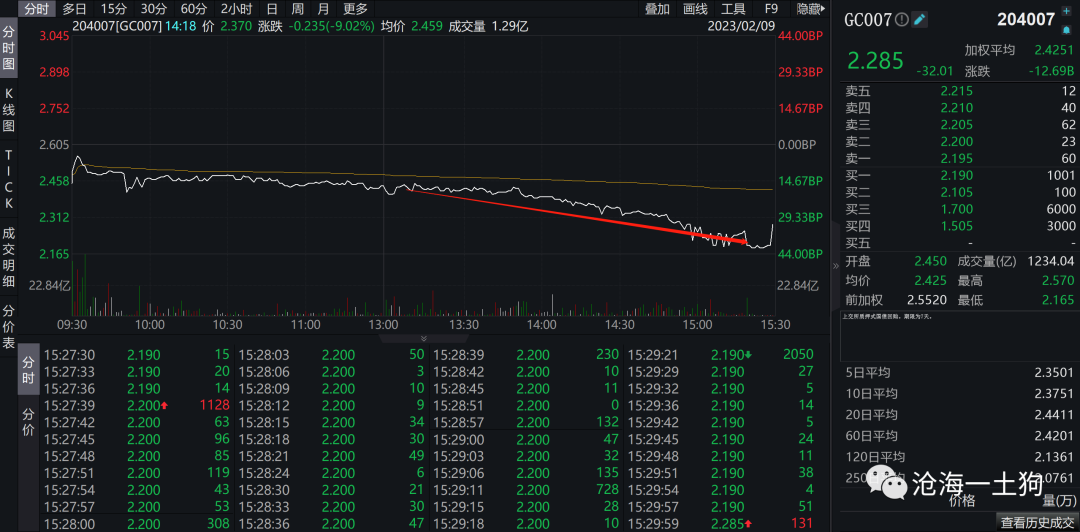This screenshot has width=1080, height=532.
Task: Click the info icon next to GC007
Action: pyautogui.click(x=902, y=19)
